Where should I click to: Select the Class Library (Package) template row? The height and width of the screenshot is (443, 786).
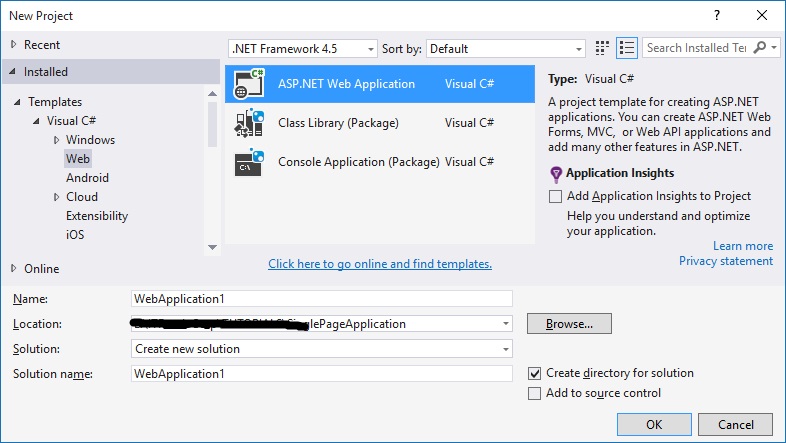(380, 123)
